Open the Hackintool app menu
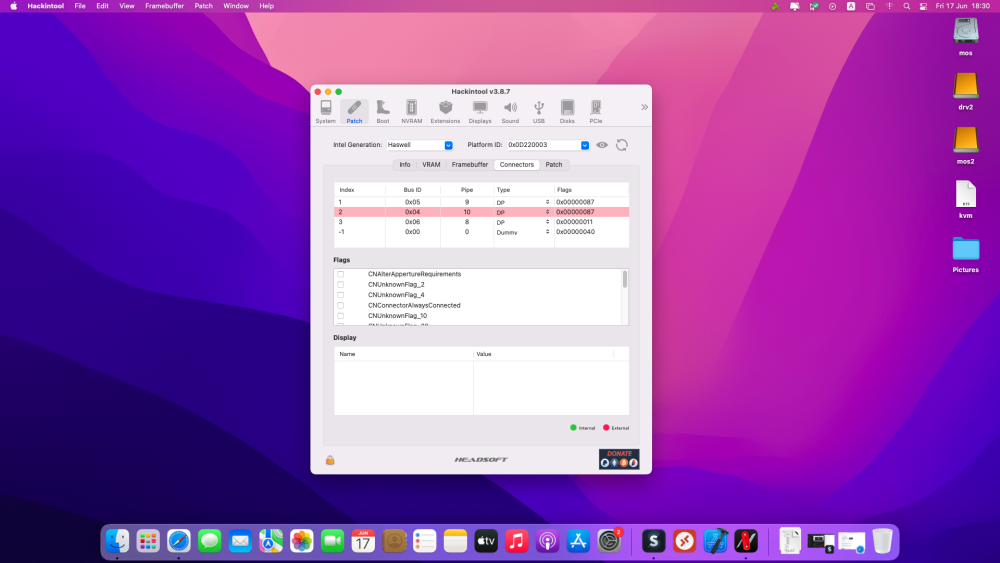 coord(45,6)
